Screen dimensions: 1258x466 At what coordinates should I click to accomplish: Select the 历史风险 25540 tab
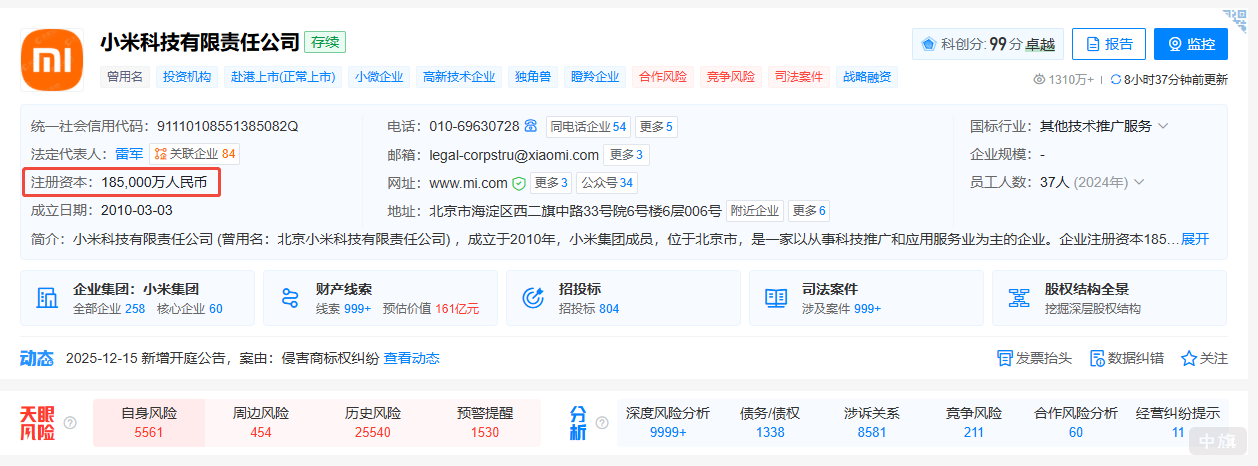click(373, 423)
